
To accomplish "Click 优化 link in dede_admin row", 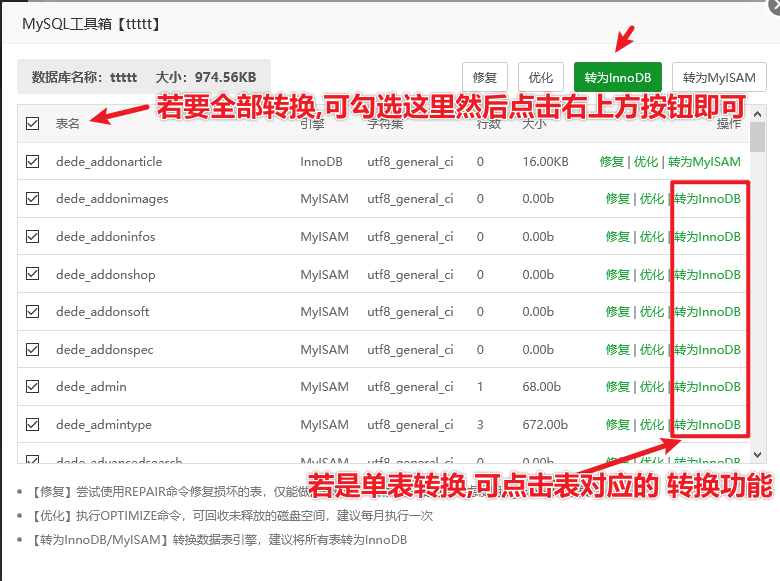I will [651, 387].
